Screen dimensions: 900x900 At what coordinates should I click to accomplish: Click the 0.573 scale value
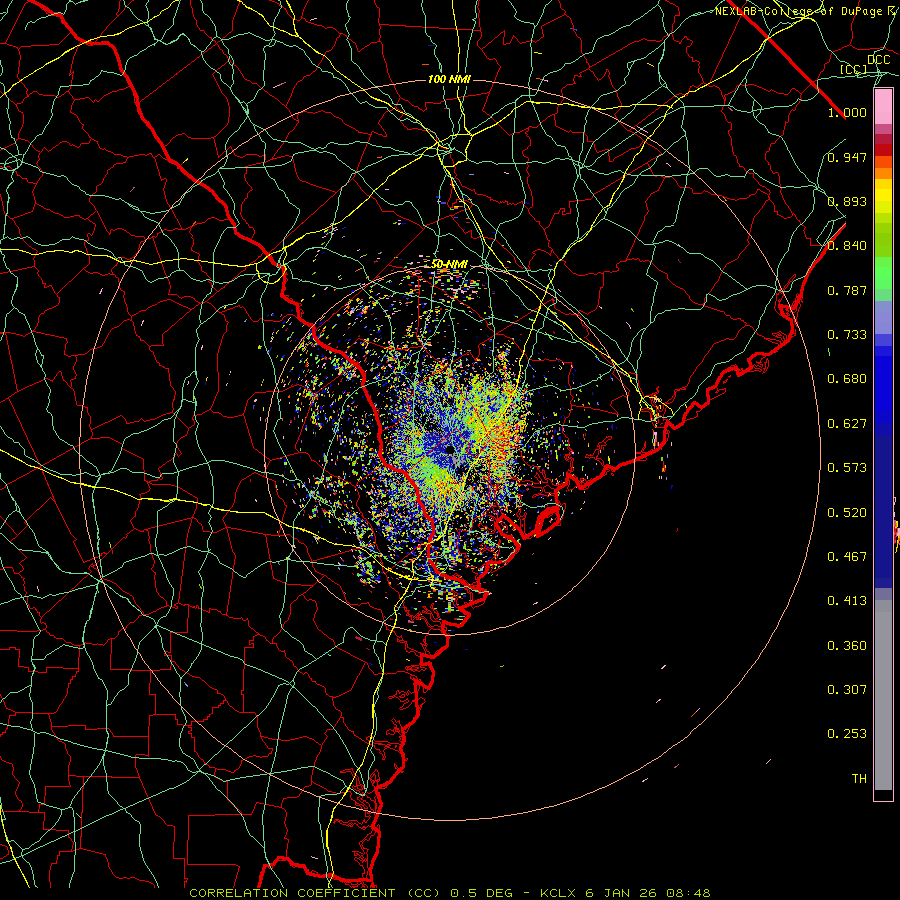pos(847,468)
